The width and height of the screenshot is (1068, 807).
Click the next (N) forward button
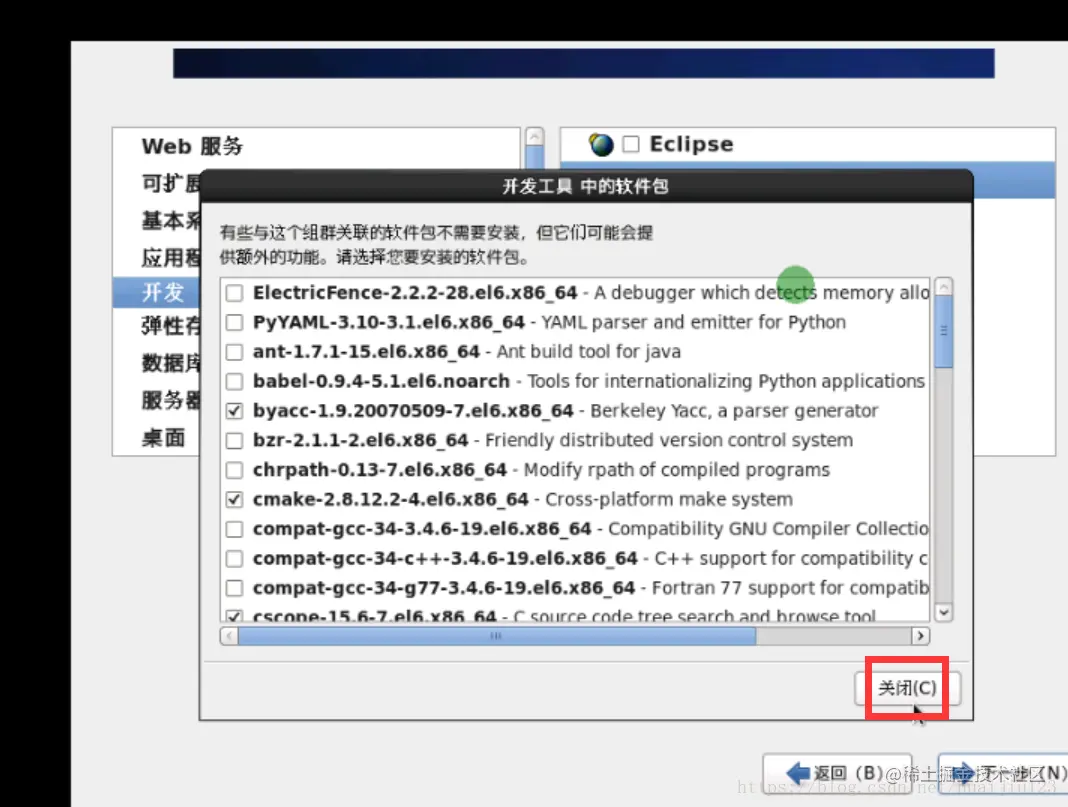(x=1004, y=773)
